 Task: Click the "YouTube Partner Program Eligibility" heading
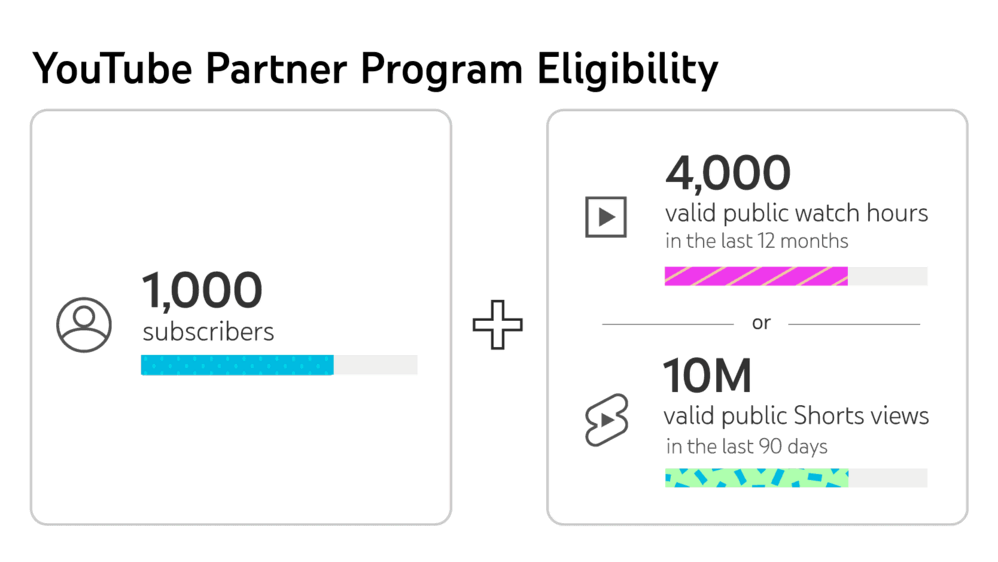click(375, 70)
